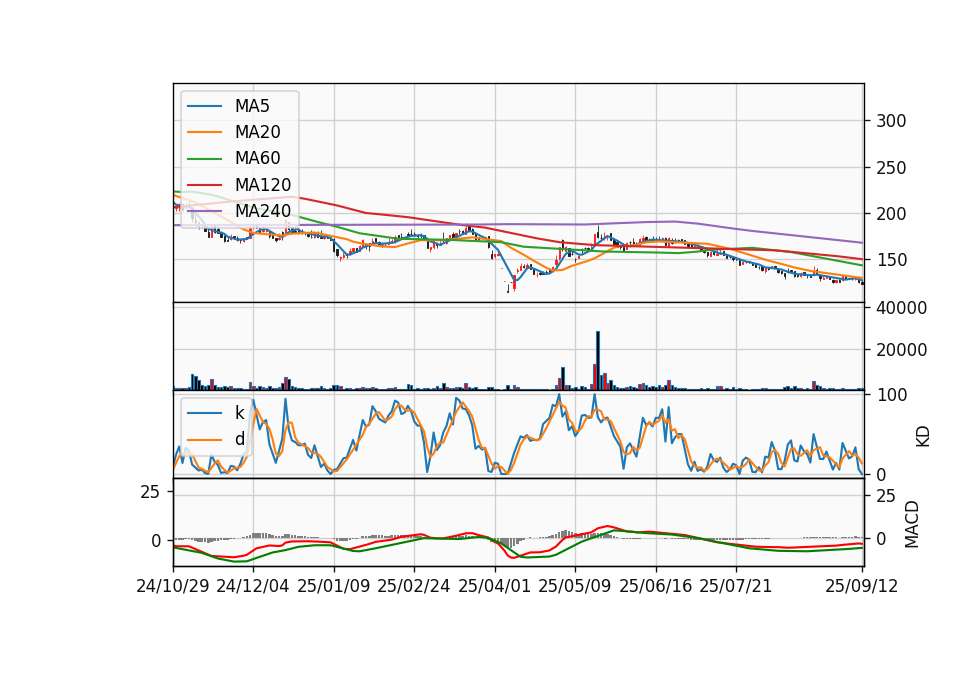Click the tallest volume bar

coord(598,361)
